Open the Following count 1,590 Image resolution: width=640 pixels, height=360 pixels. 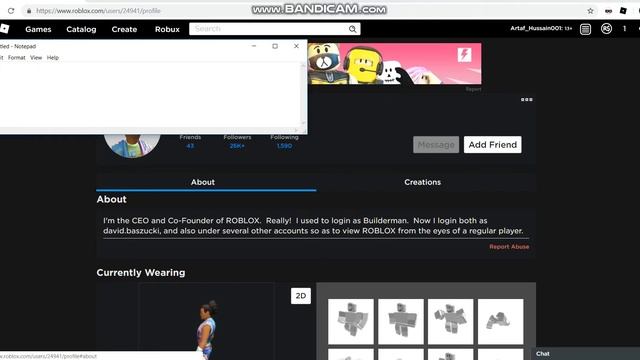(x=284, y=146)
